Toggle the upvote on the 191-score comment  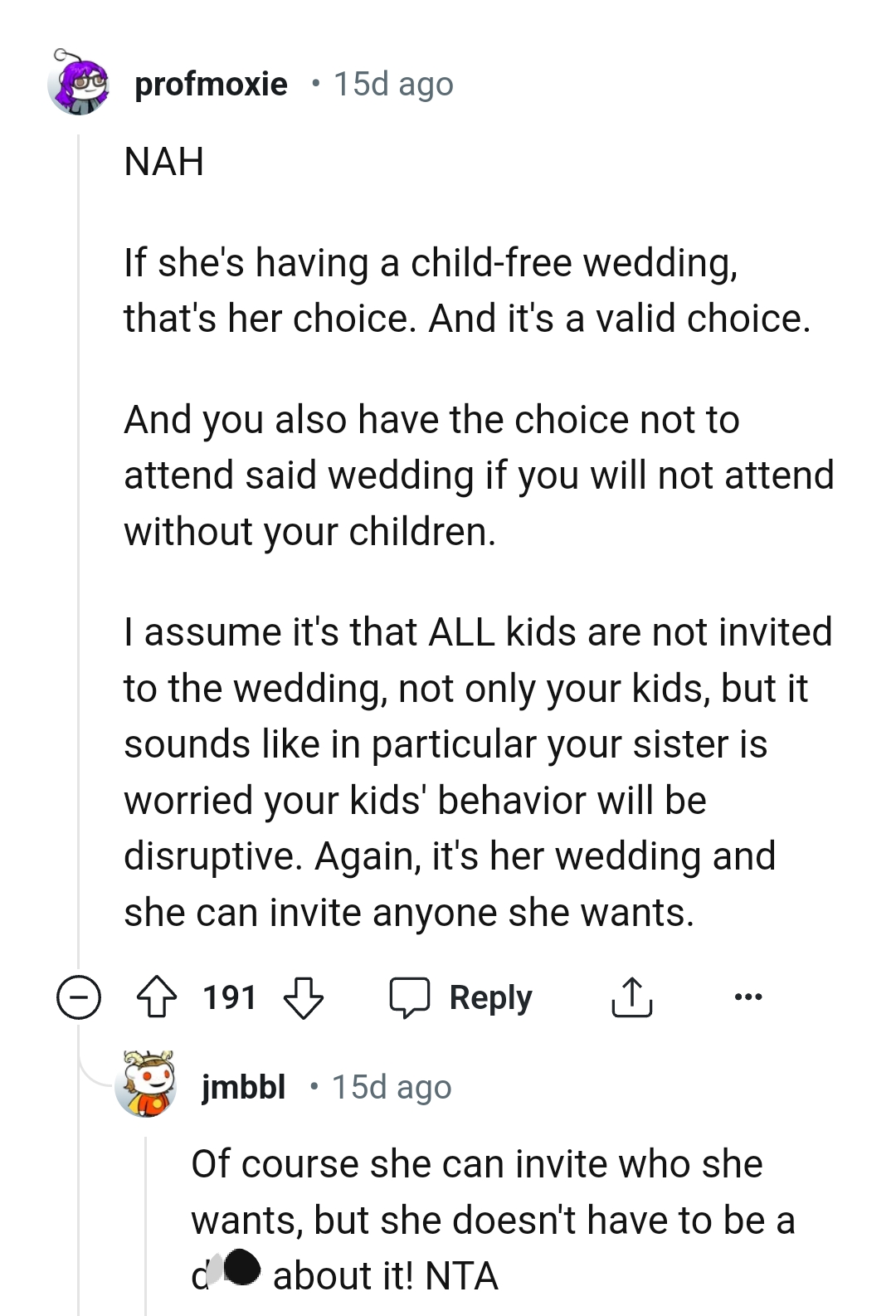coord(156,997)
